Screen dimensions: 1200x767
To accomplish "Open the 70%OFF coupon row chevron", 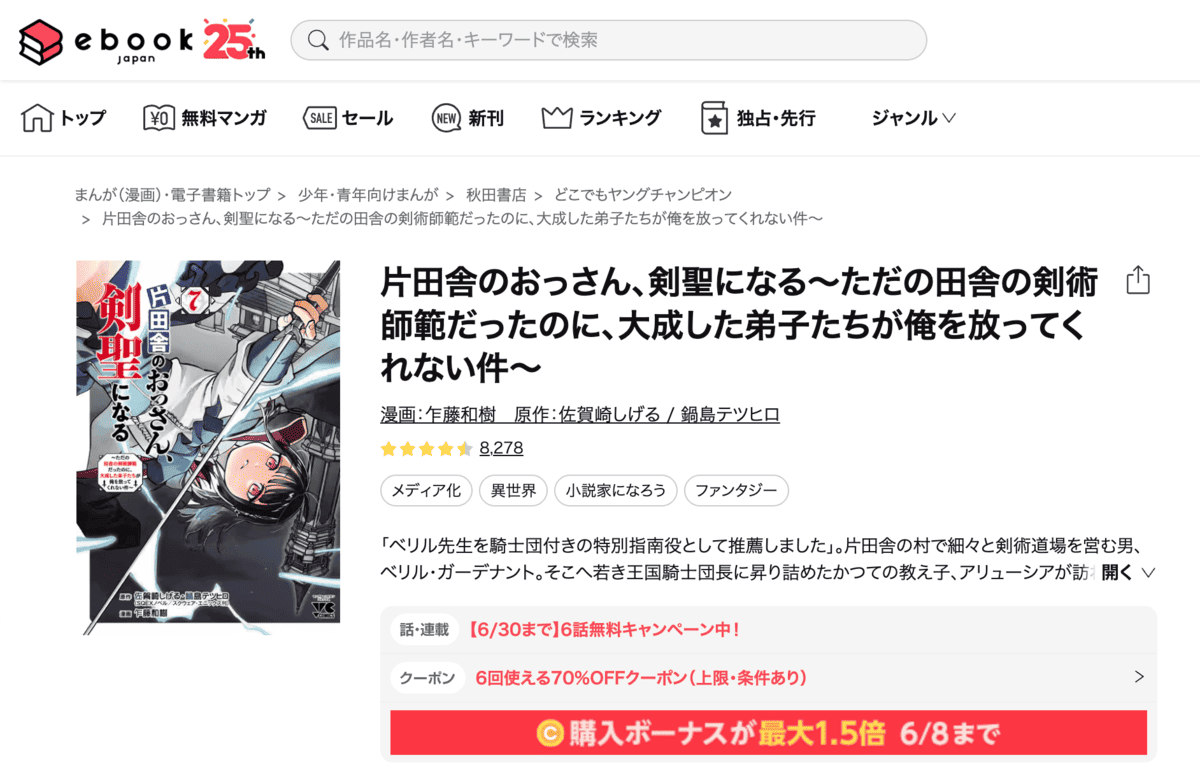I will [1139, 677].
